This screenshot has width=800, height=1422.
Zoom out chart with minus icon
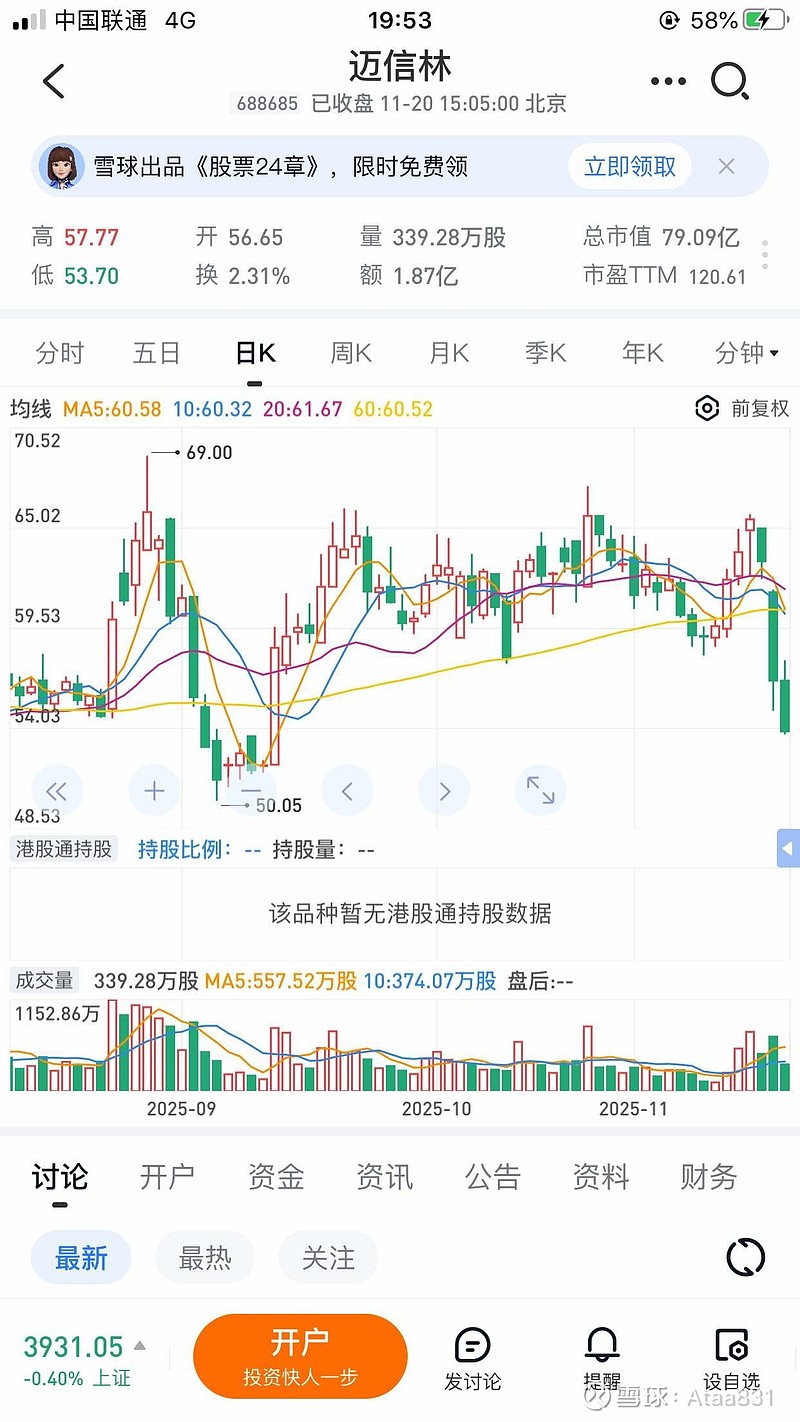pos(250,791)
